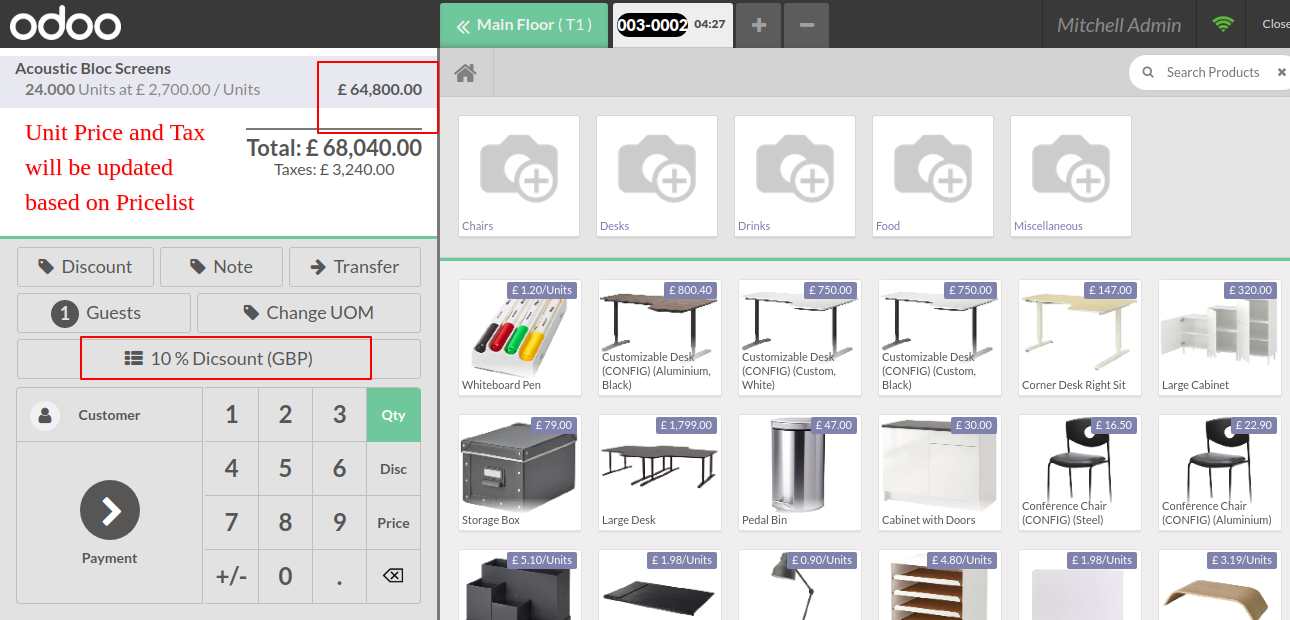The width and height of the screenshot is (1290, 620).
Task: Add Corner Desk Right Sit product
Action: pos(1079,337)
